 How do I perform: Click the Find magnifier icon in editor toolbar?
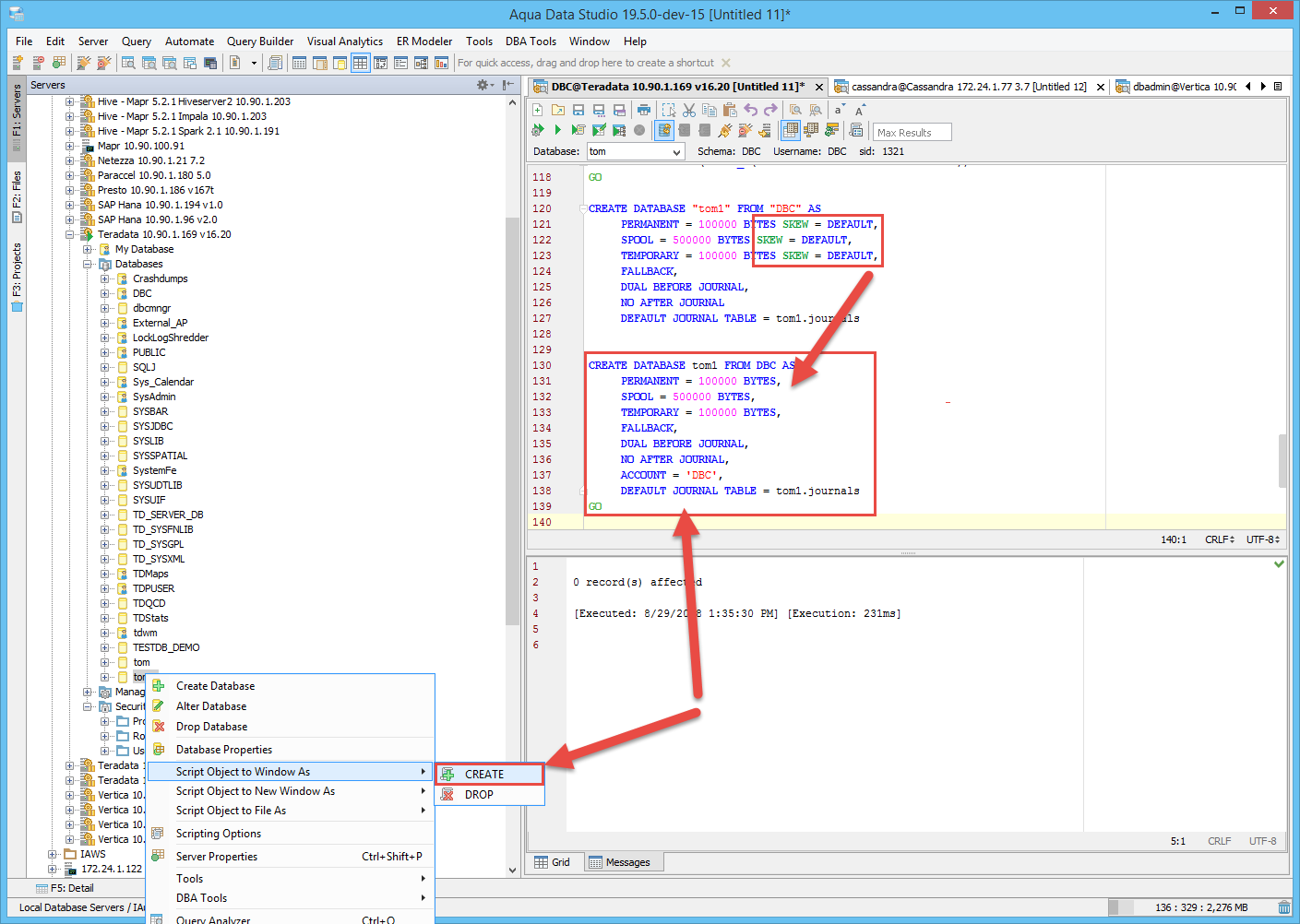coord(795,110)
